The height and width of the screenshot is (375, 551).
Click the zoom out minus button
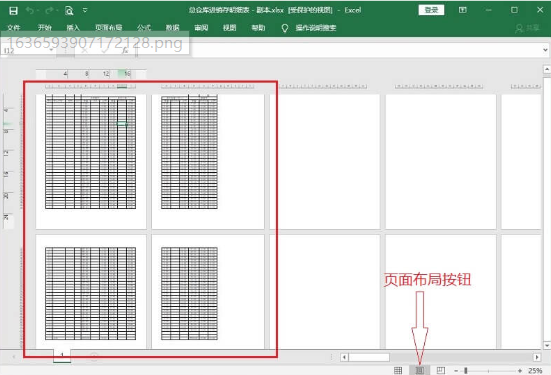coord(456,370)
